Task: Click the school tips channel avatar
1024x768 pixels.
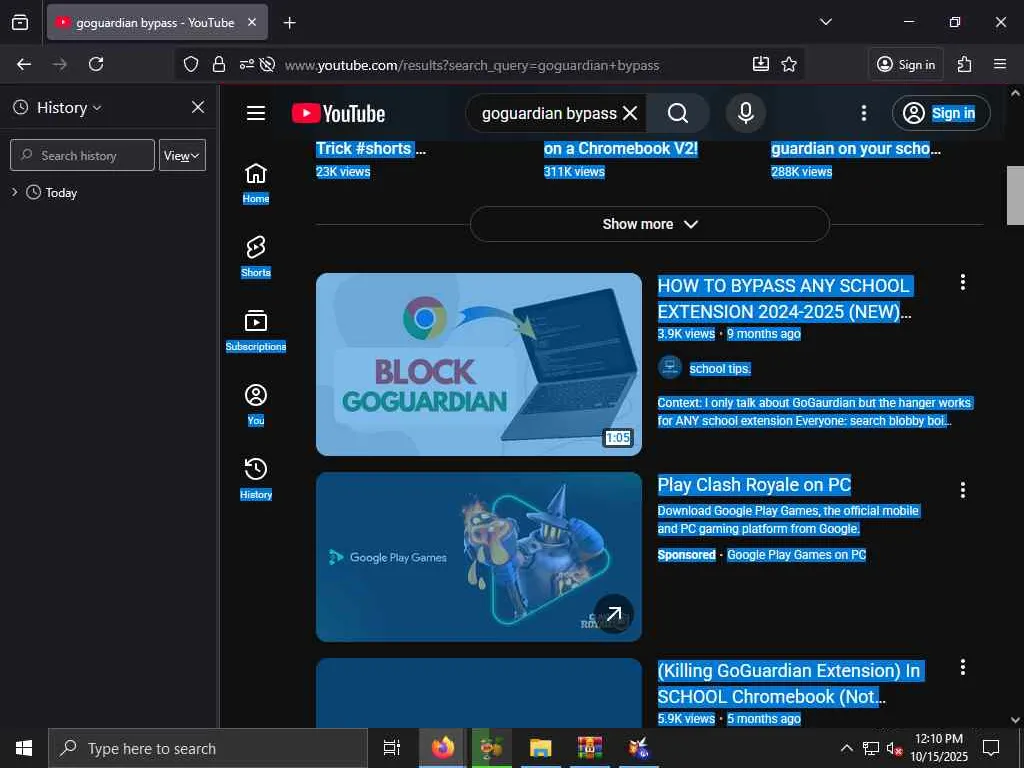Action: (x=670, y=368)
